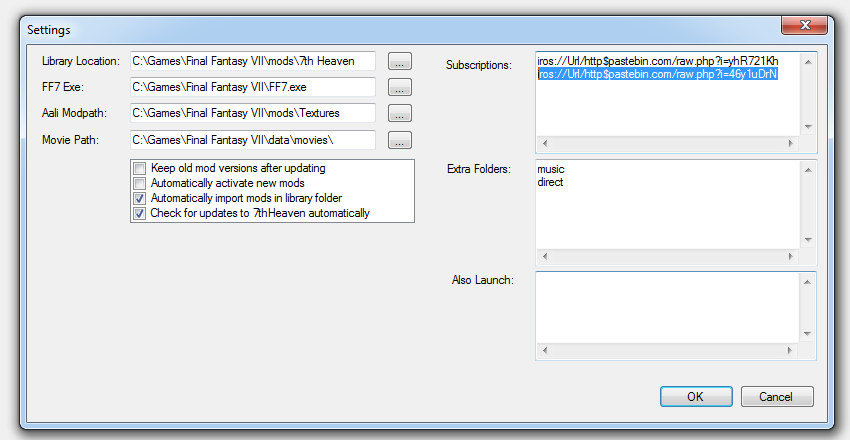Browse for the FF7 Exe file
This screenshot has height=440, width=850.
tap(400, 87)
